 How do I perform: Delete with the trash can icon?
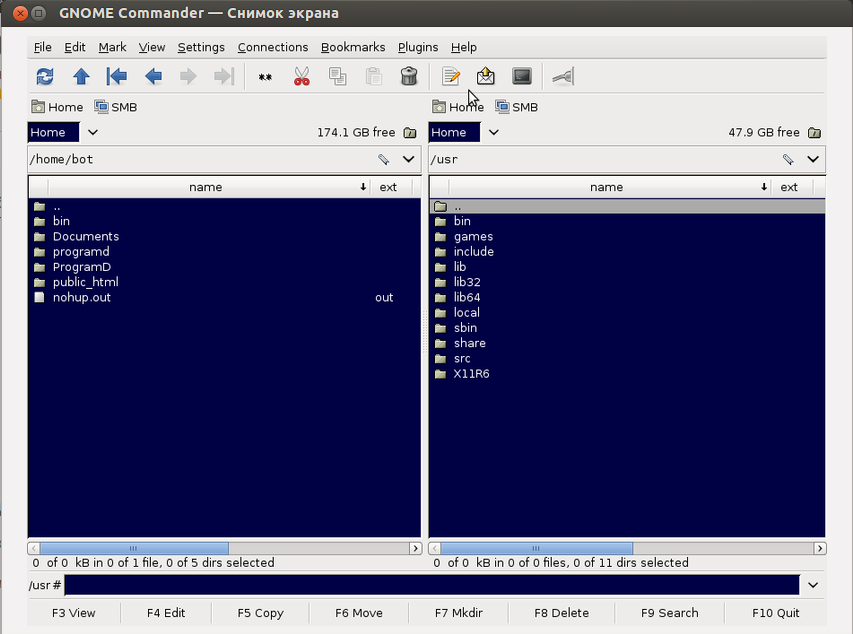pyautogui.click(x=409, y=76)
